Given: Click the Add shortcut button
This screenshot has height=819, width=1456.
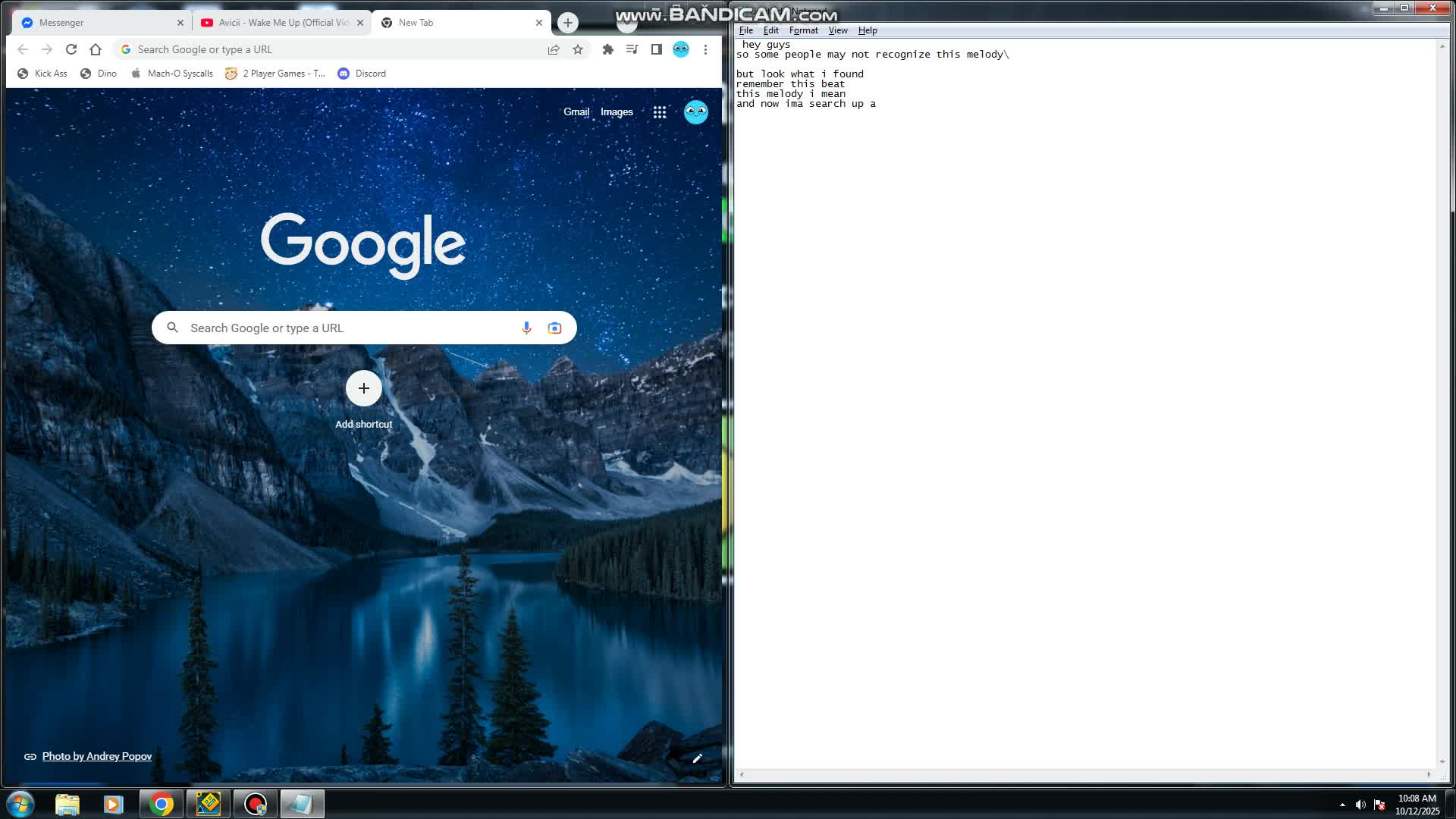Looking at the screenshot, I should point(364,389).
